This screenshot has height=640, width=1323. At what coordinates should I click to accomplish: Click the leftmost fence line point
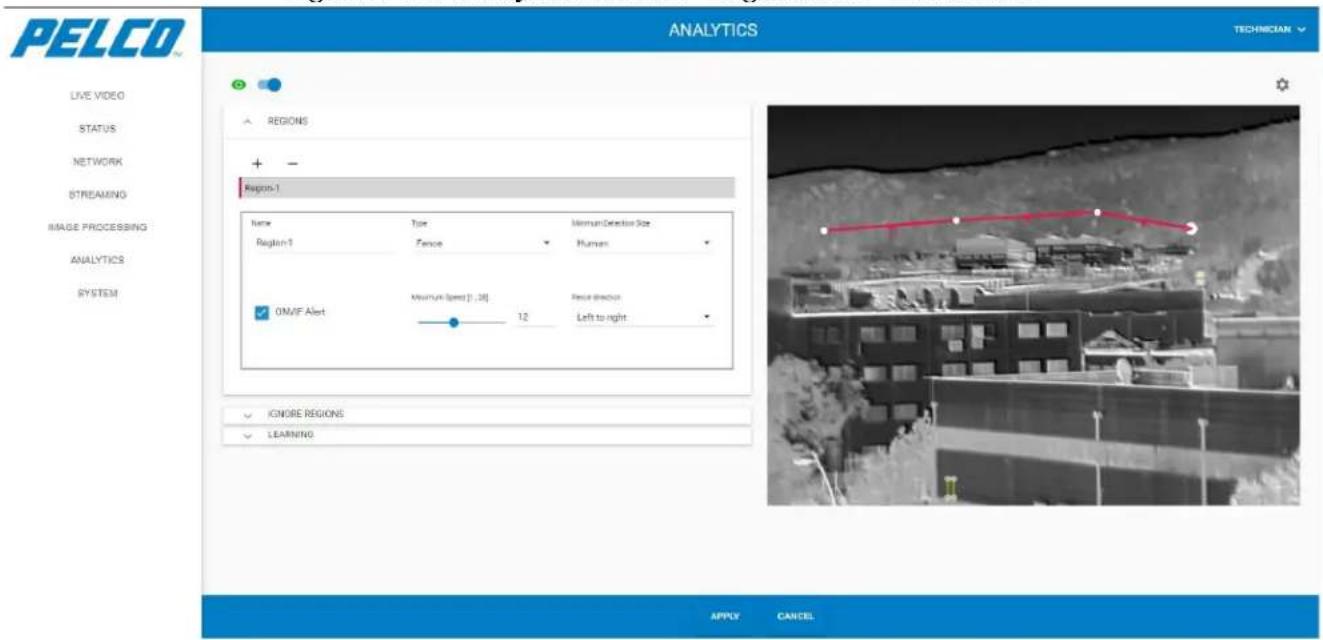tap(824, 231)
